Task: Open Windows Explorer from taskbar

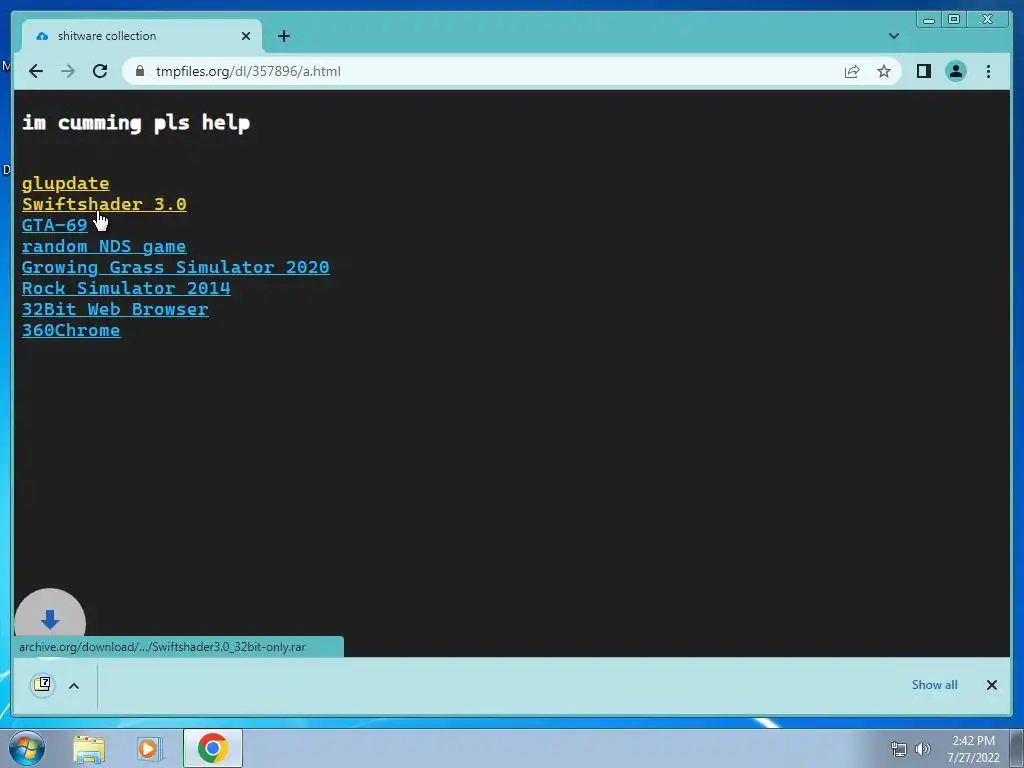Action: [89, 748]
